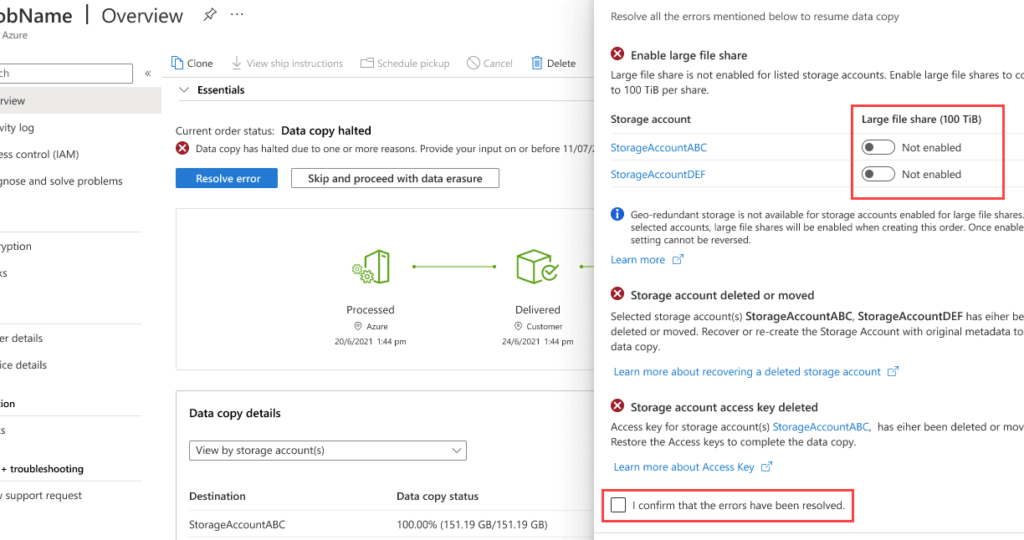This screenshot has height=540, width=1024.
Task: Click the 100.00% (151.19 GB/151.19 GB) status
Action: pyautogui.click(x=472, y=524)
